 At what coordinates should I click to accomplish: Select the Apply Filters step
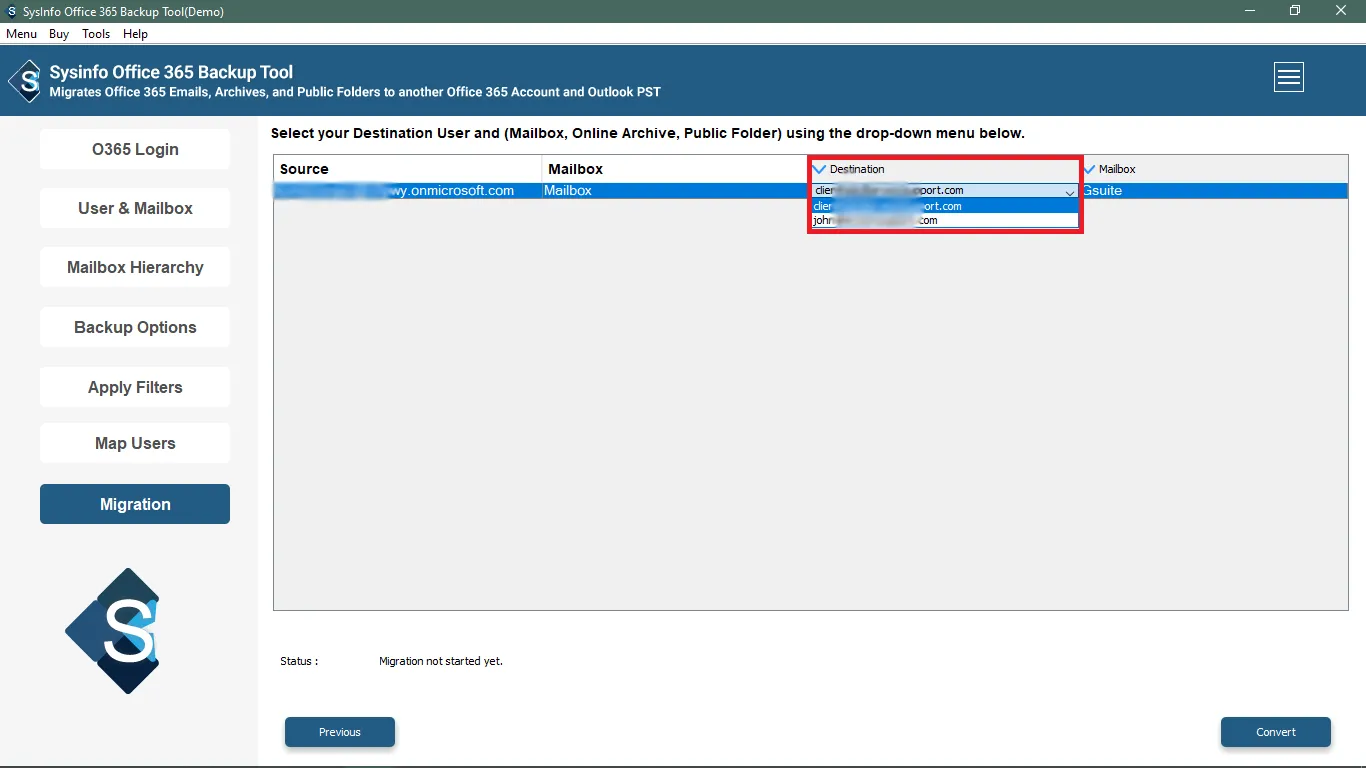click(x=135, y=387)
